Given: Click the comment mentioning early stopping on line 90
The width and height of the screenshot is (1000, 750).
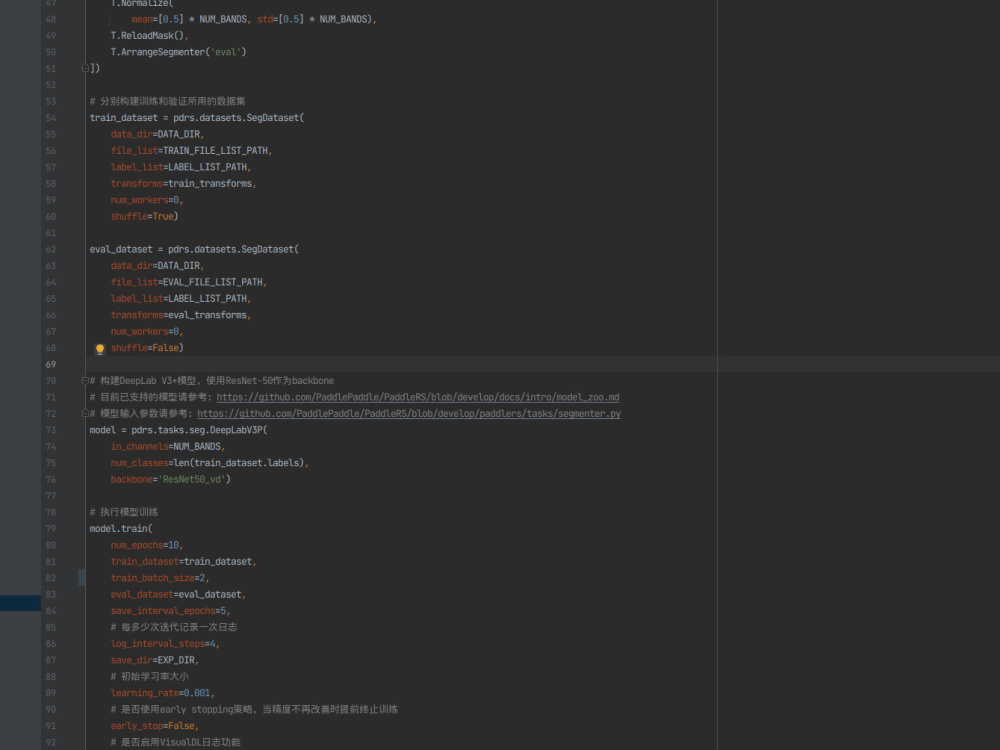Looking at the screenshot, I should [x=254, y=709].
